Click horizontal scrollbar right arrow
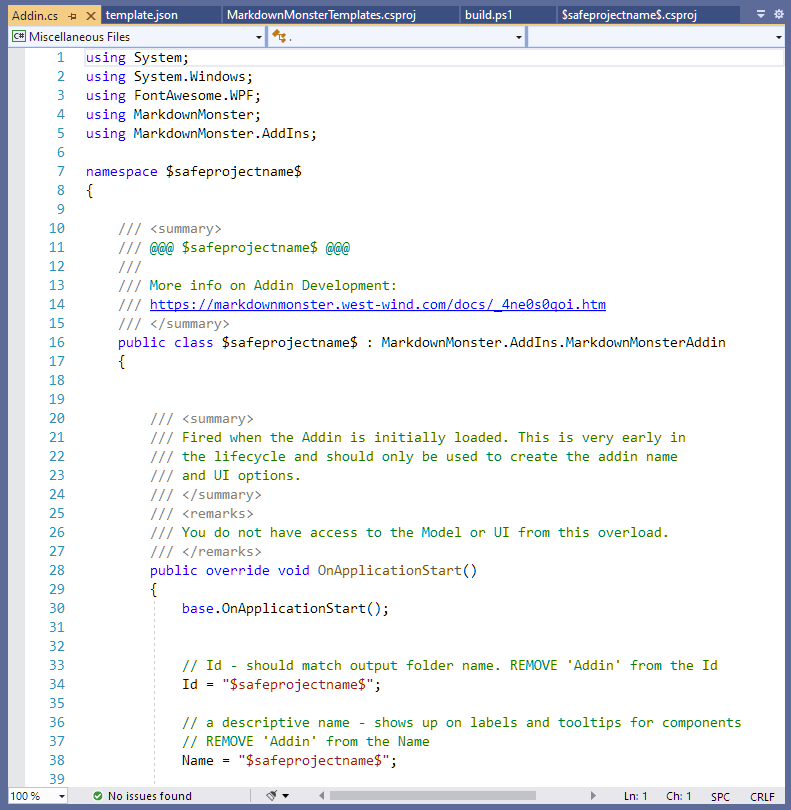The image size is (791, 810). click(x=593, y=796)
